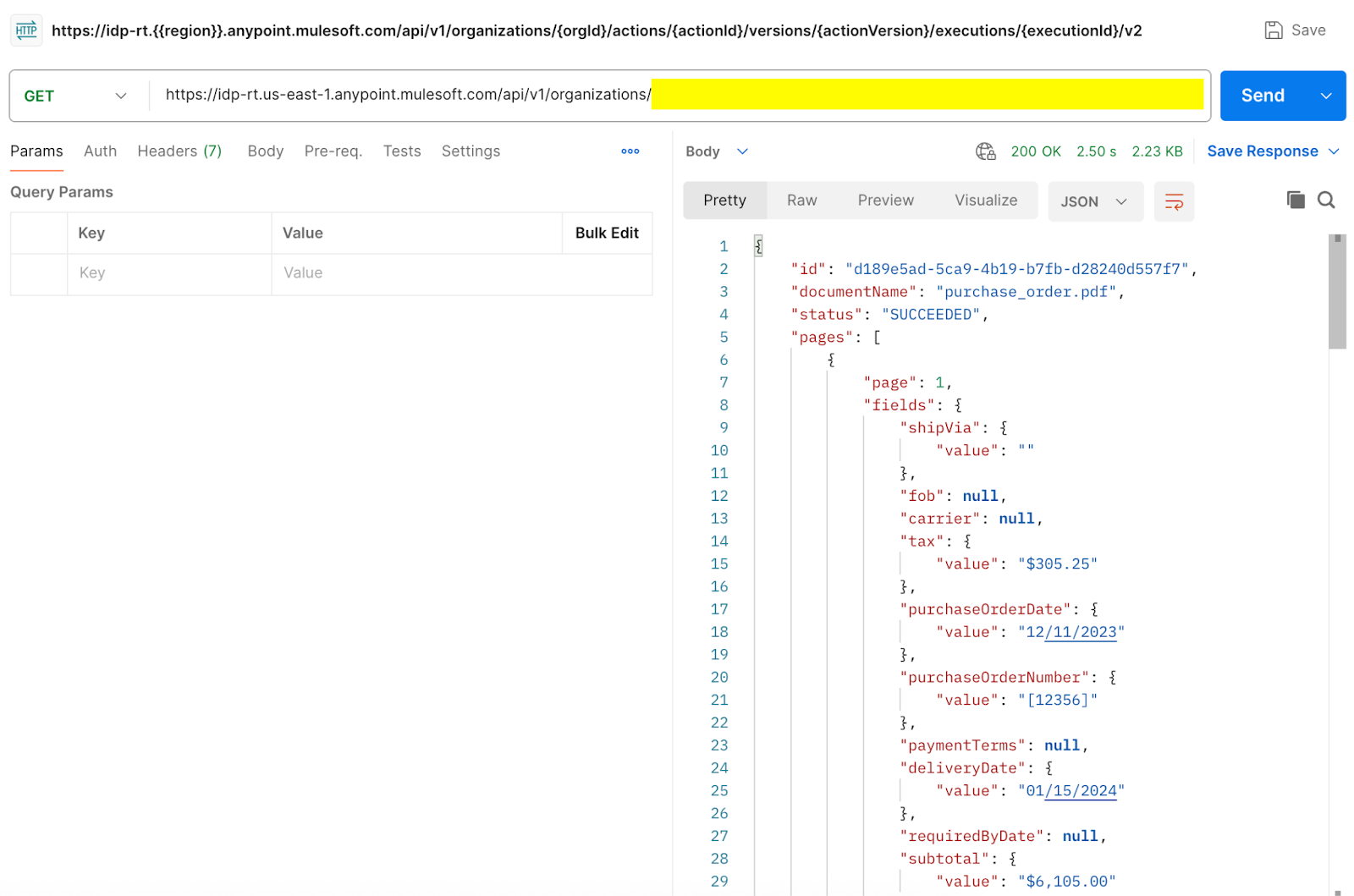Click the response panel scrollbar
1354x896 pixels.
(x=1337, y=288)
